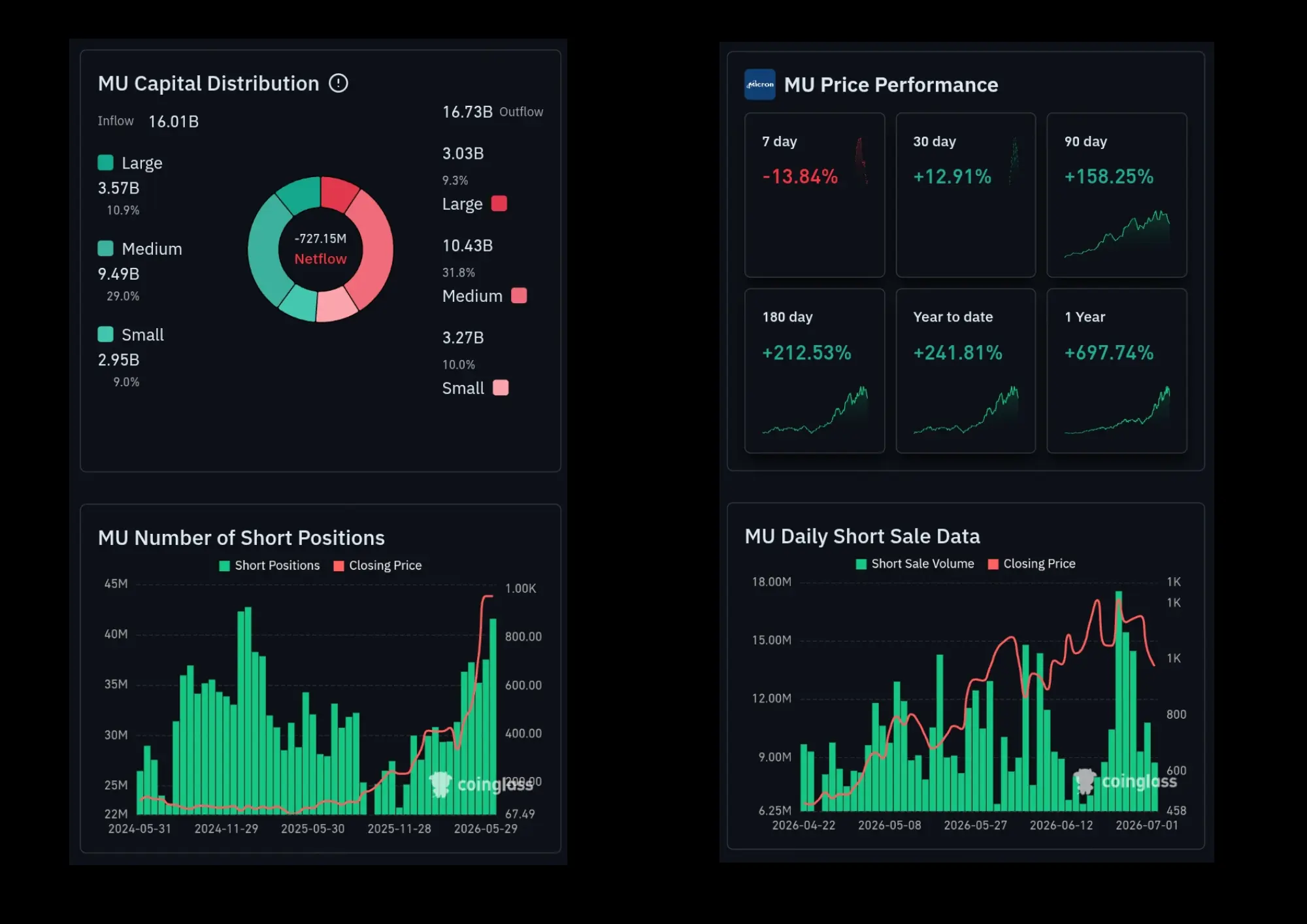Open the 30 day performance card
This screenshot has height=924, width=1307.
[x=966, y=195]
